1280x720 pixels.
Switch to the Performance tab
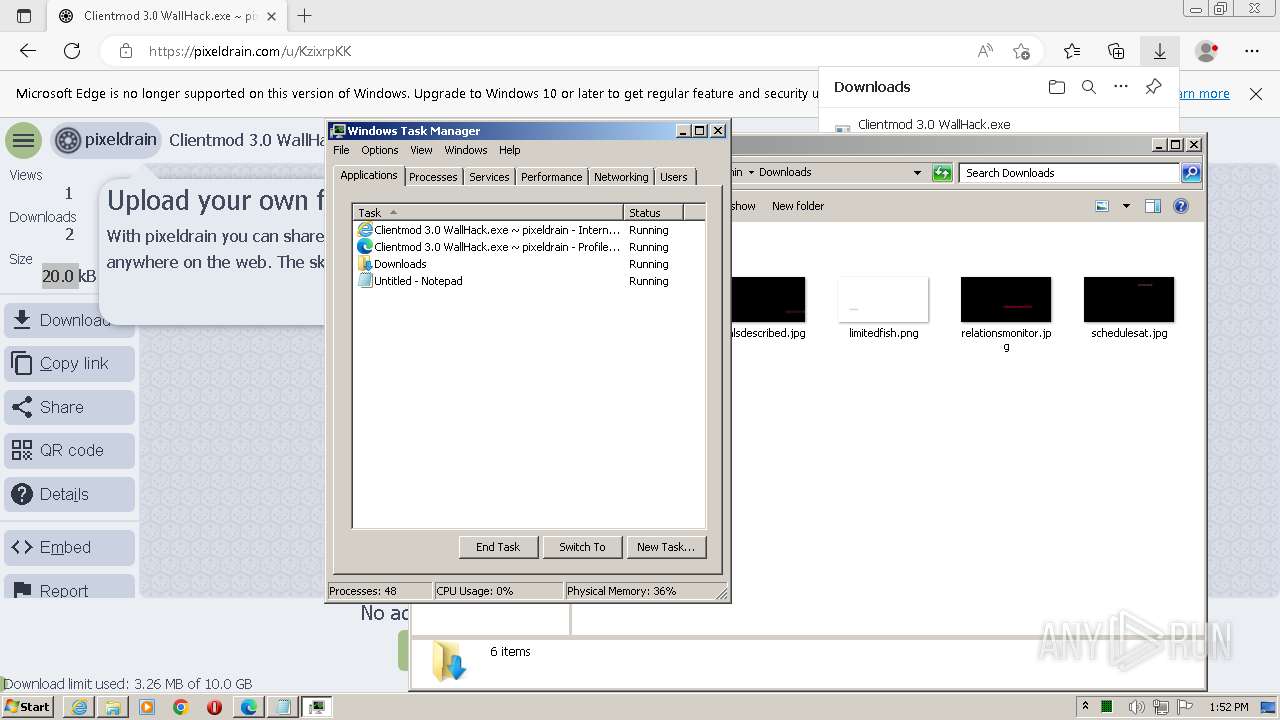click(551, 177)
